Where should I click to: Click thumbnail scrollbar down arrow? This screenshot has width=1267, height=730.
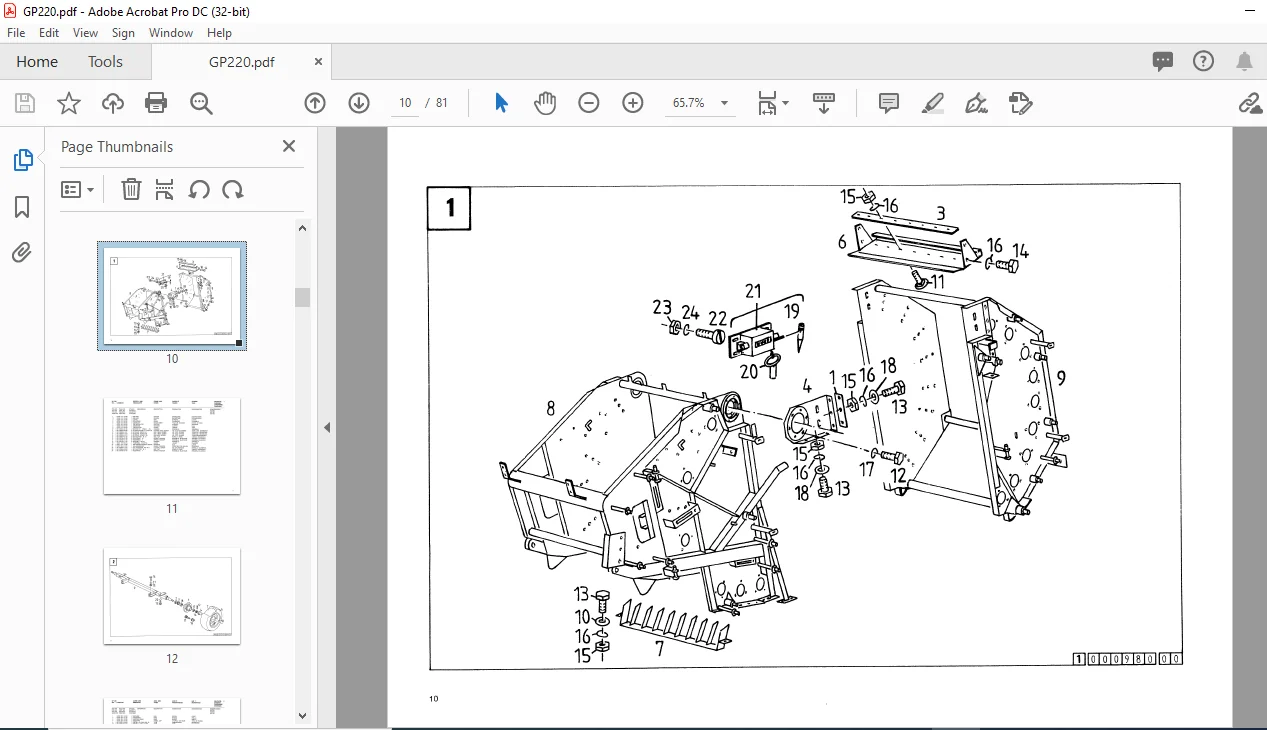303,715
